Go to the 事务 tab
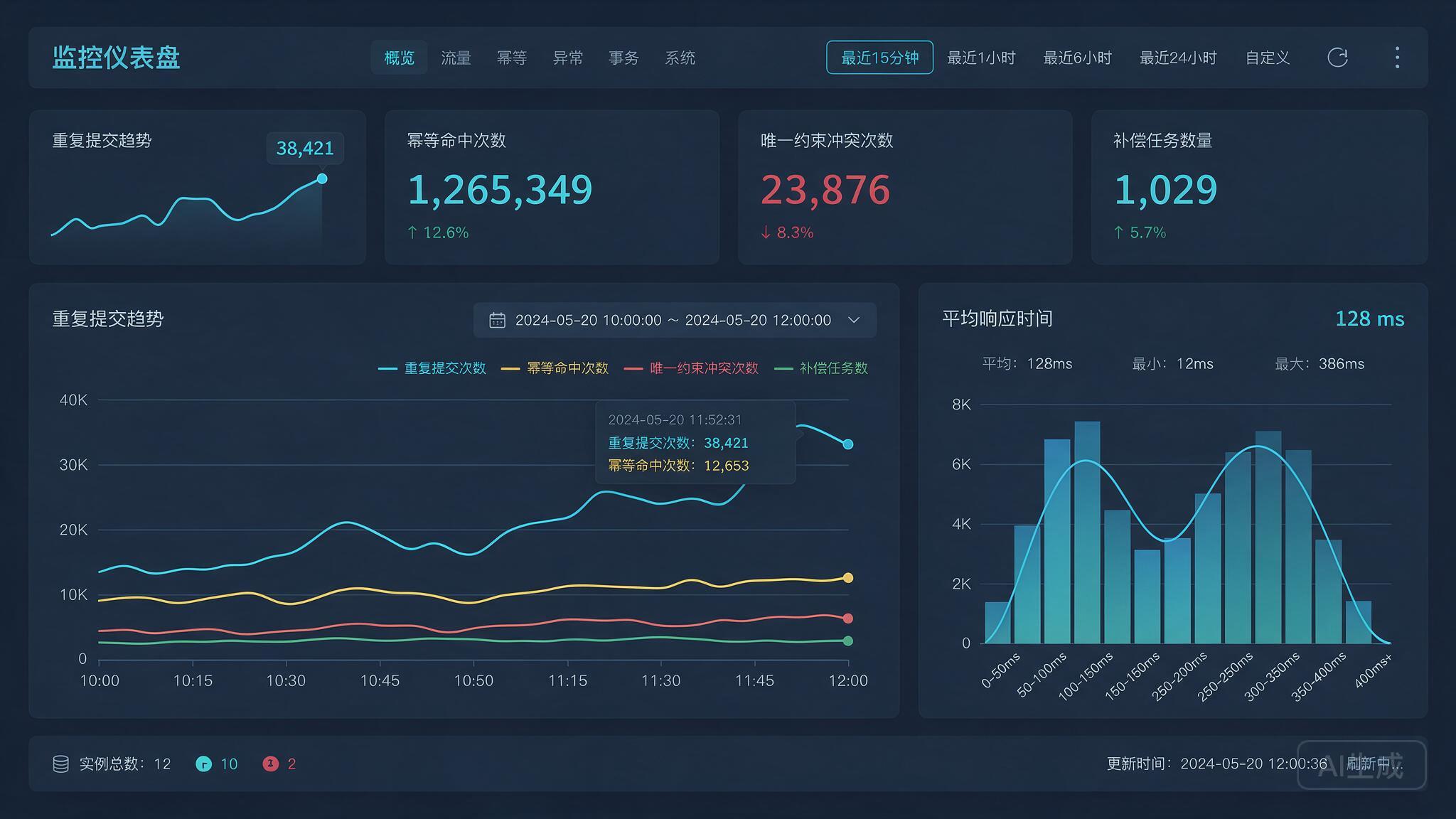 (623, 58)
